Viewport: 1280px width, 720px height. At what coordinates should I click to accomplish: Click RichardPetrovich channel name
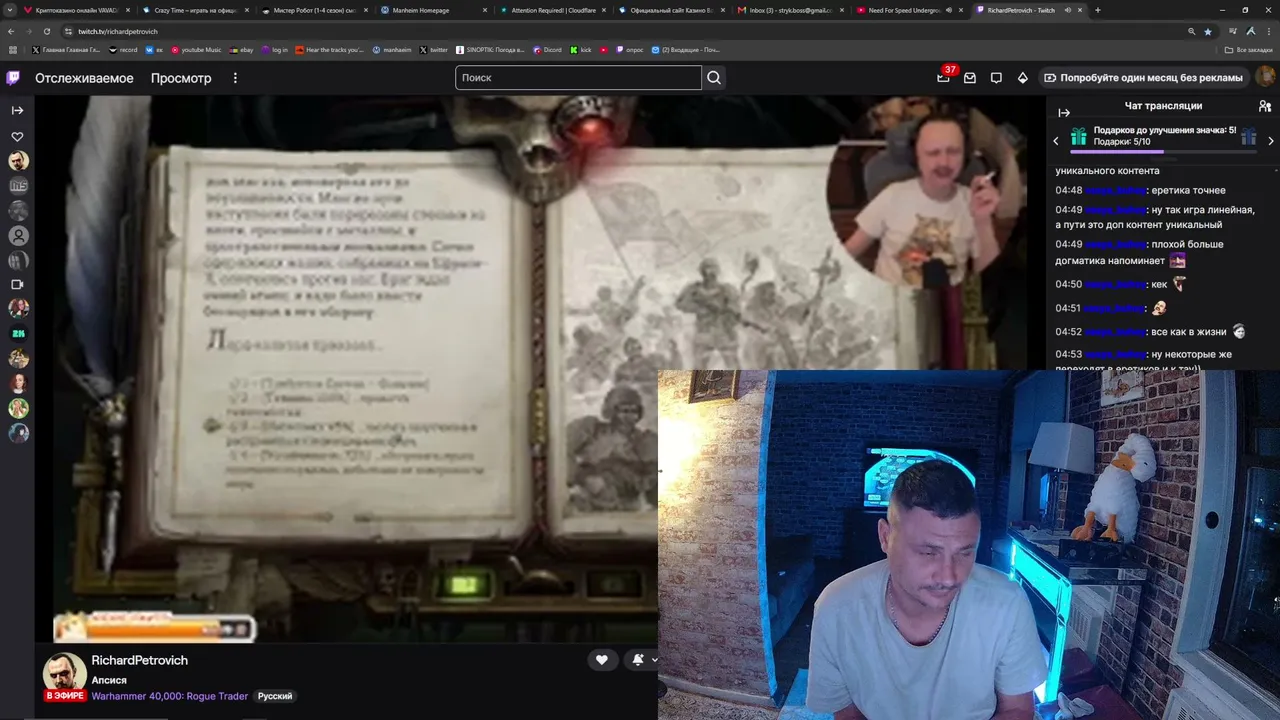point(139,660)
